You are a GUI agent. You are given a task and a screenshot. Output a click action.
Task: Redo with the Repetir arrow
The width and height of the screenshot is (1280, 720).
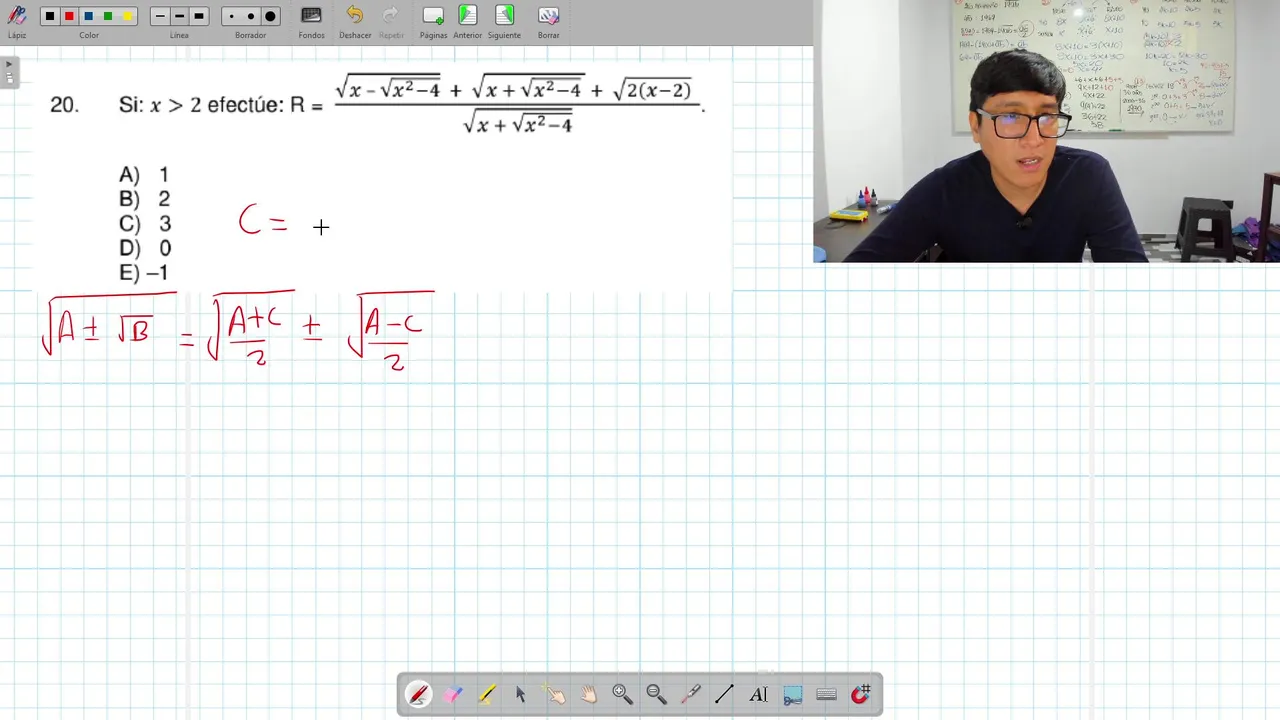tap(391, 15)
